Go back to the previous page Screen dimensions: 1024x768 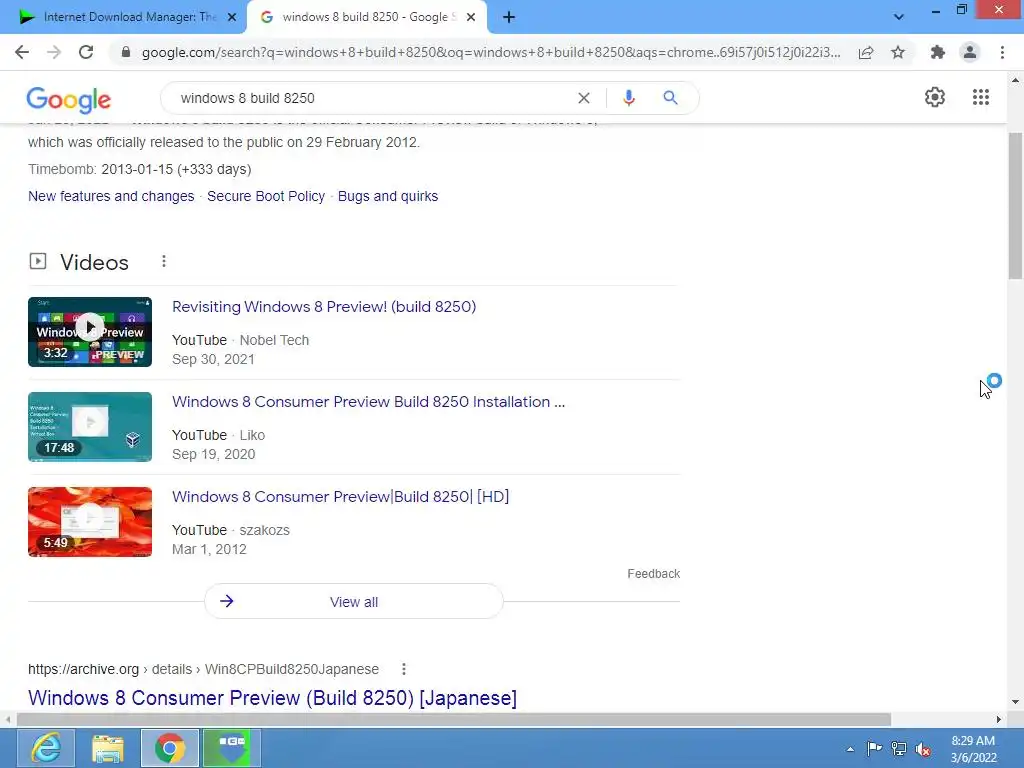pyautogui.click(x=22, y=52)
